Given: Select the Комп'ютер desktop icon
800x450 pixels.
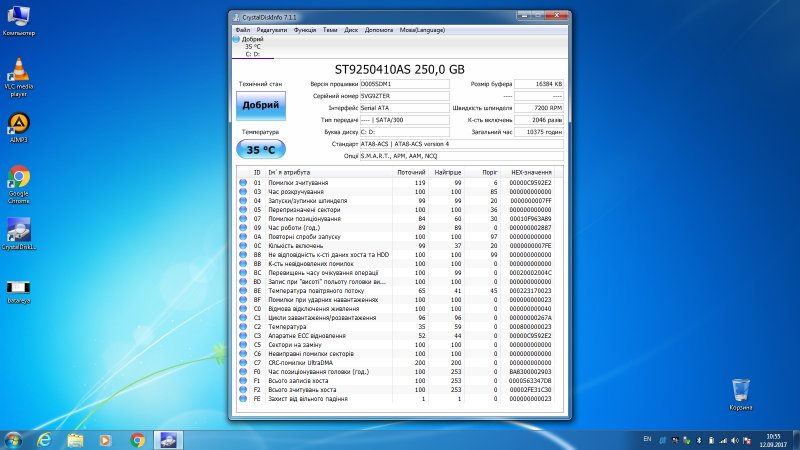Looking at the screenshot, I should pyautogui.click(x=19, y=18).
